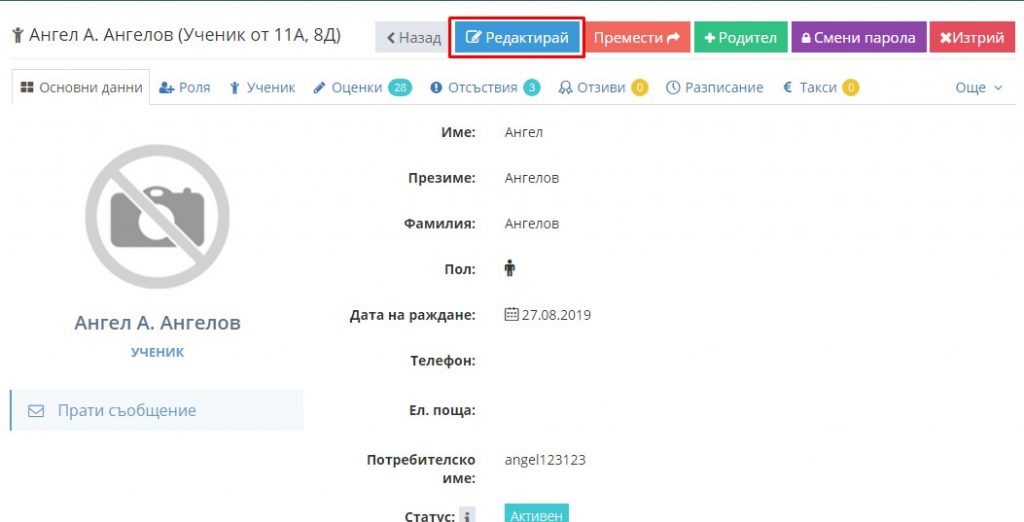Screen dimensions: 1024x522
Task: Open the Ученик tab
Action: point(262,88)
